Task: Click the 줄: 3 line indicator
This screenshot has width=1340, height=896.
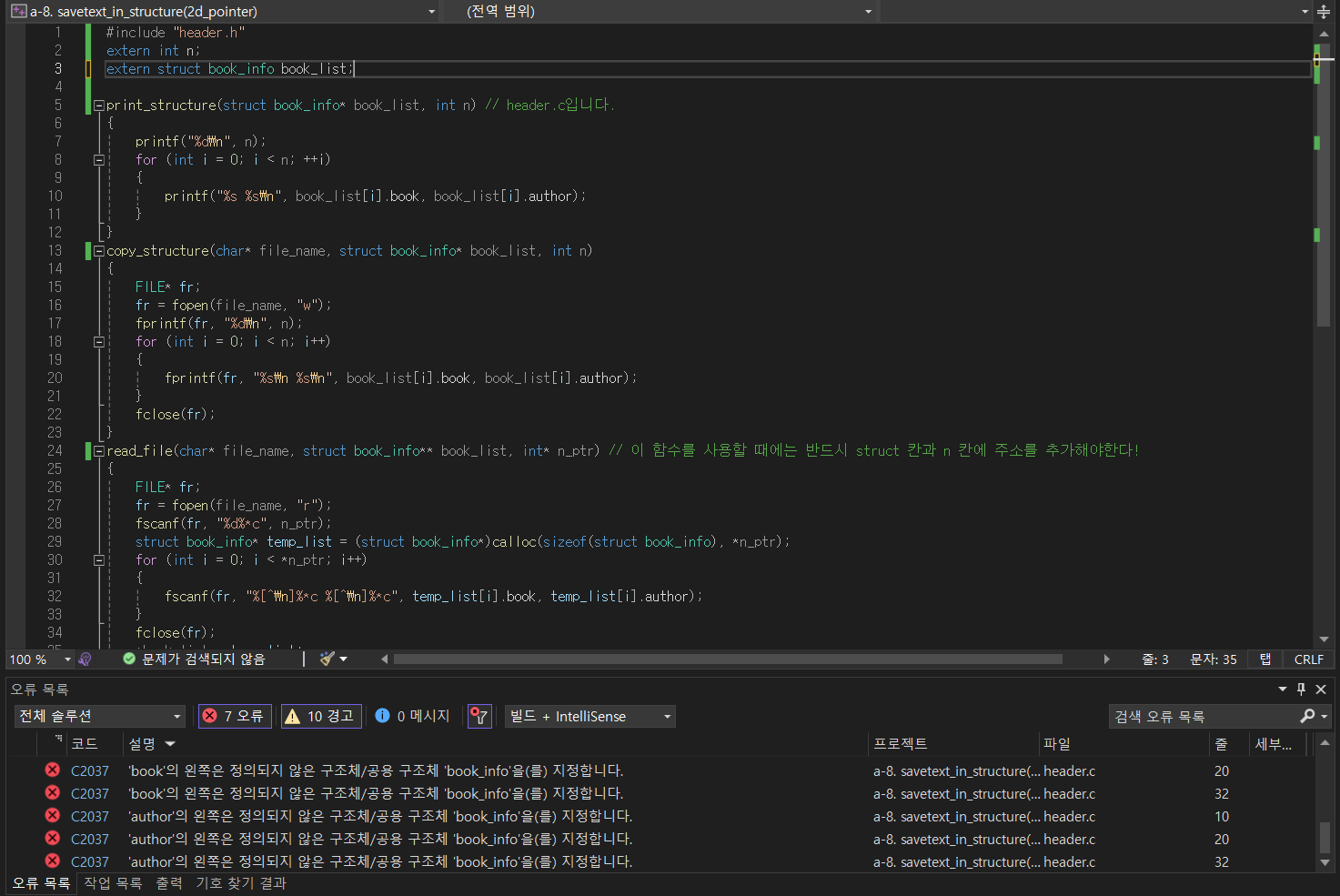Action: (x=1155, y=659)
